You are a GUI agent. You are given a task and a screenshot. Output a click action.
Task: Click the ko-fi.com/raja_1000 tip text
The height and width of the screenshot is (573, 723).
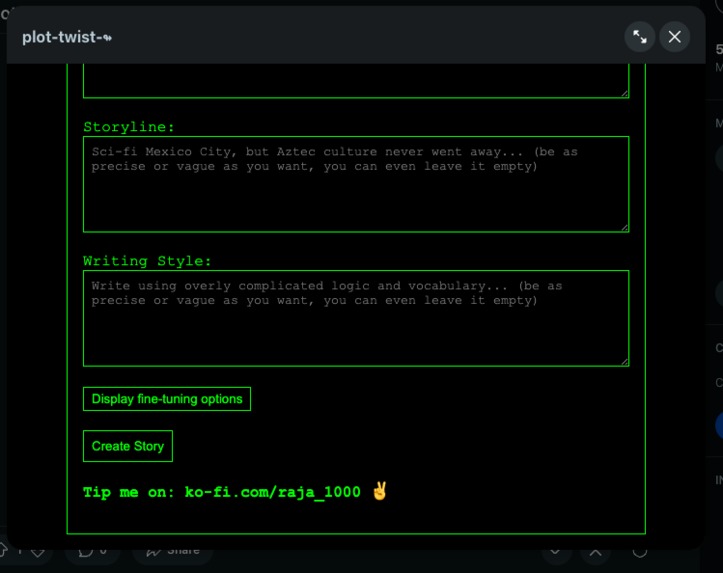coord(273,492)
